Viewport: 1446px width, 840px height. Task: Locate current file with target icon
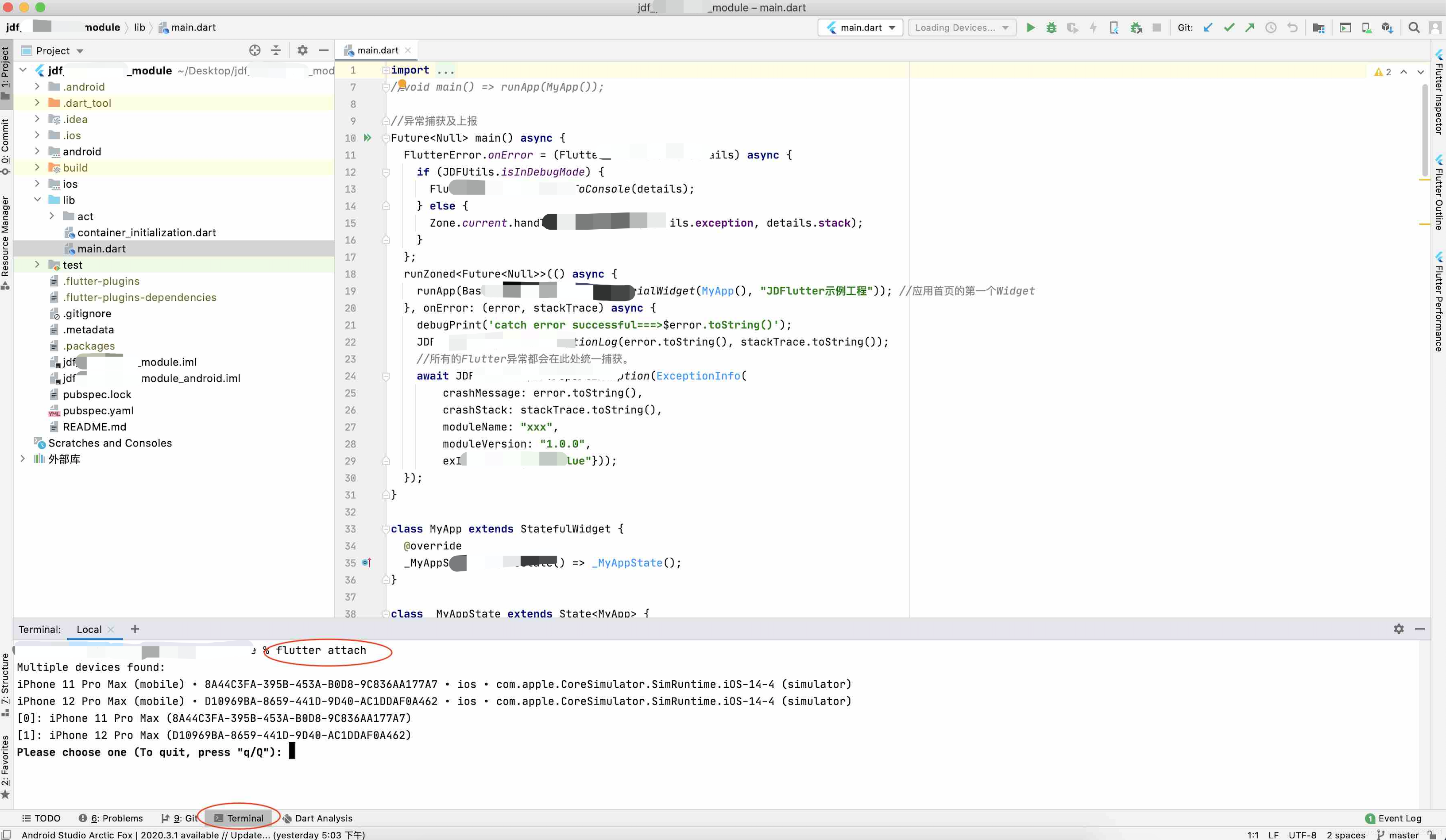coord(255,50)
